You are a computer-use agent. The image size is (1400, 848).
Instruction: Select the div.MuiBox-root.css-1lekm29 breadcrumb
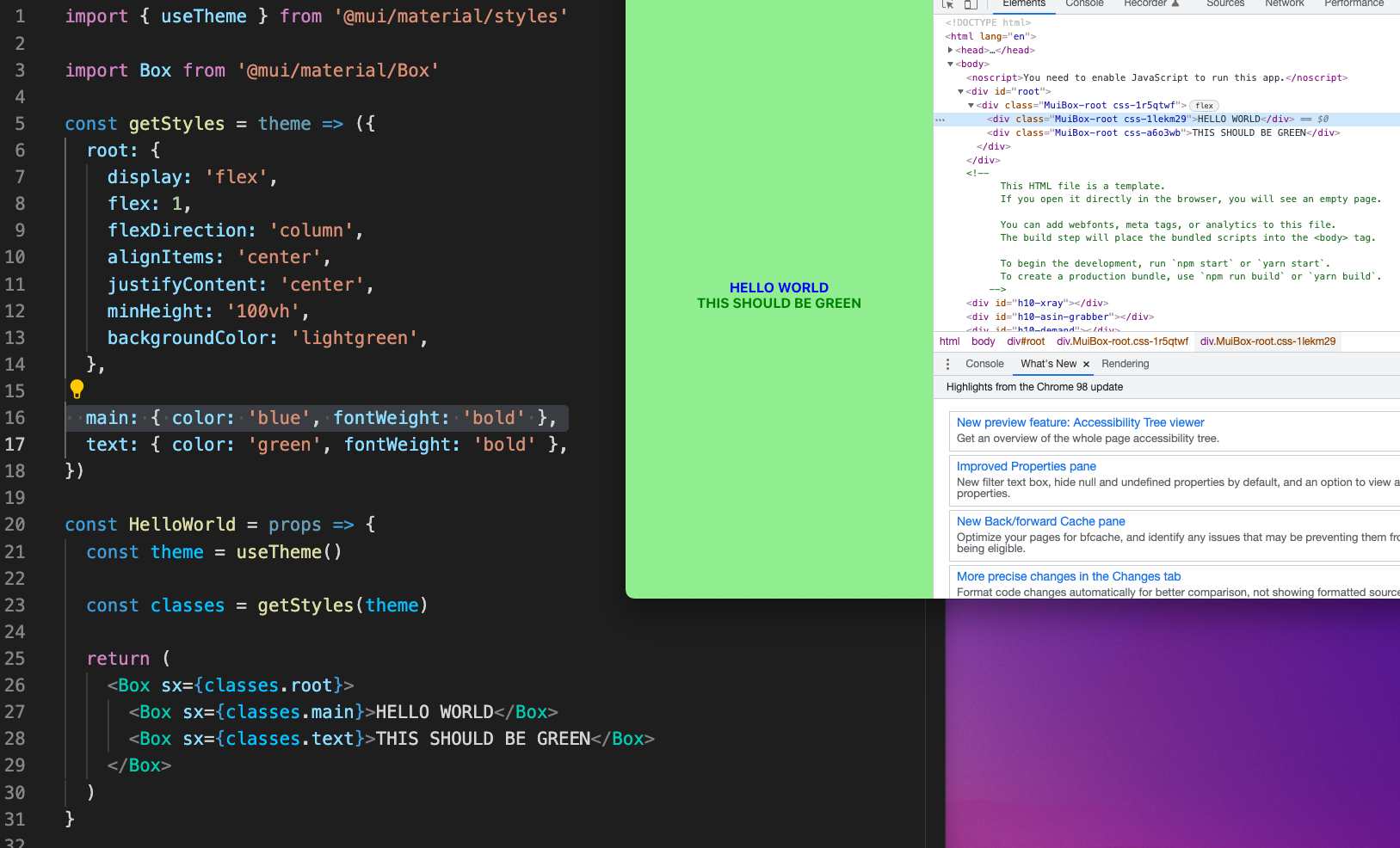point(1267,341)
